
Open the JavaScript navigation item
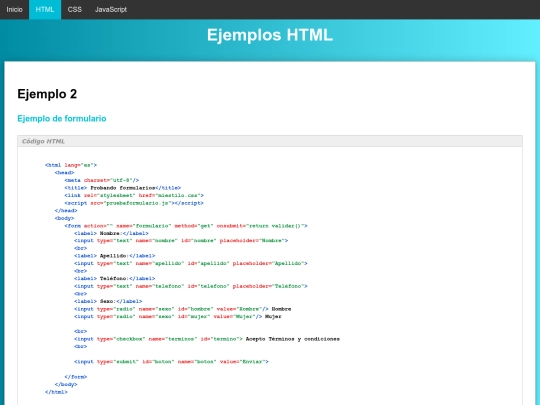(111, 9)
